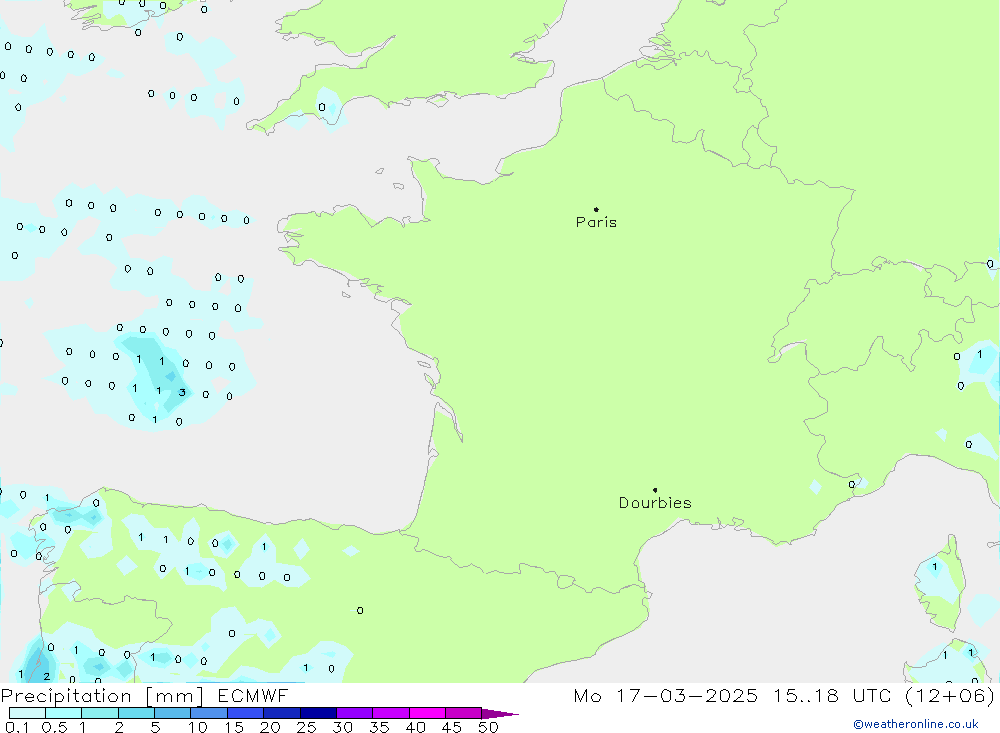Pick the 40–45 mm magenta legend swatch
Image resolution: width=1000 pixels, height=733 pixels.
click(x=427, y=713)
